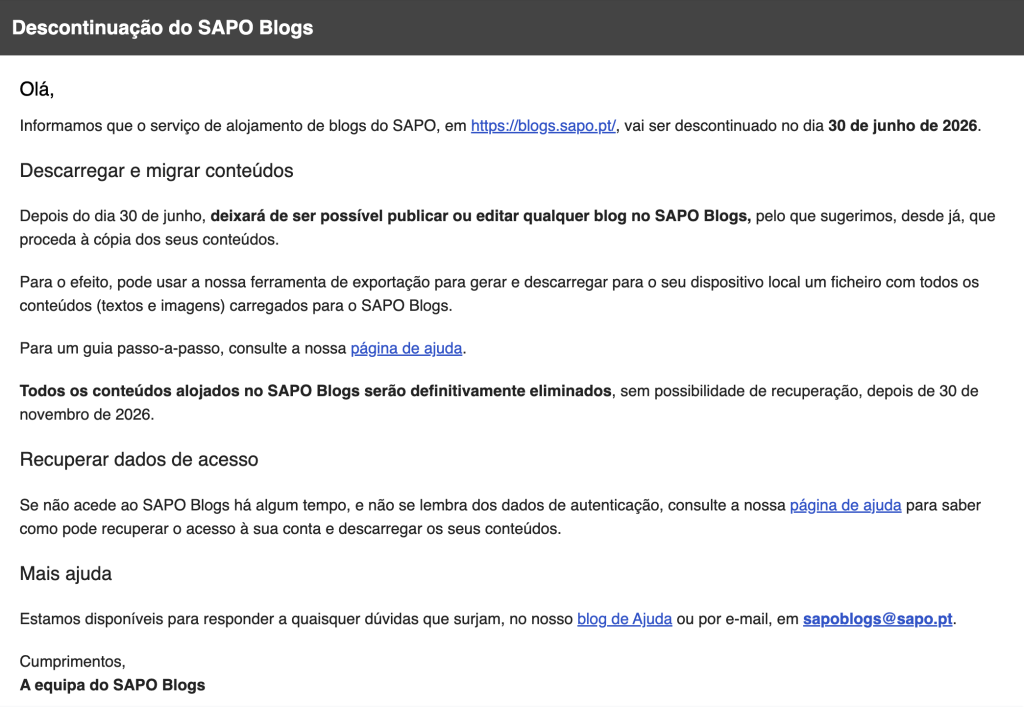Click the paragraph starting Para o efeito
Viewport: 1024px width, 707px height.
[x=400, y=283]
